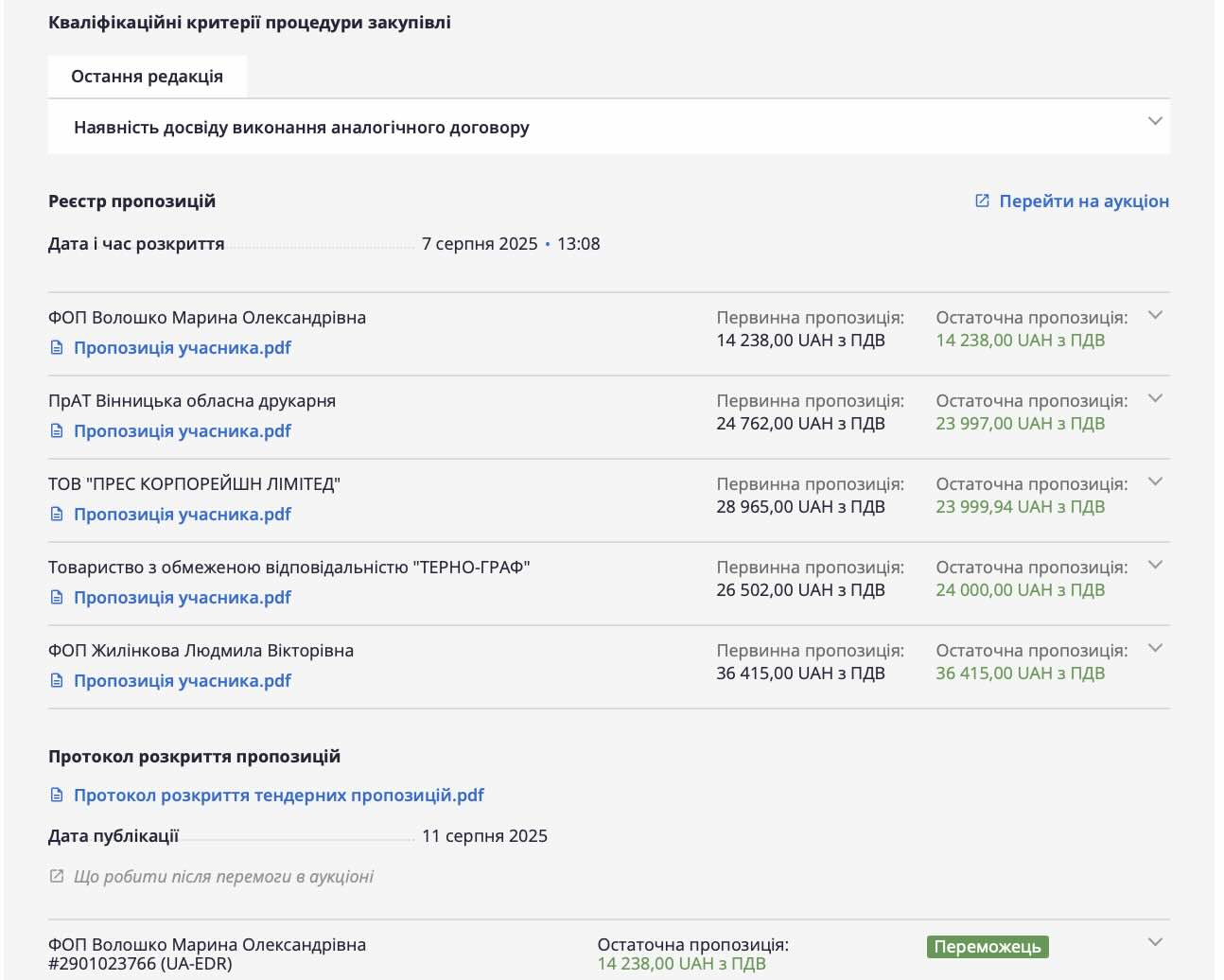Expand ПрАТ Вінницька обласна друкарня bid details
1224x980 pixels.
pos(1155,398)
